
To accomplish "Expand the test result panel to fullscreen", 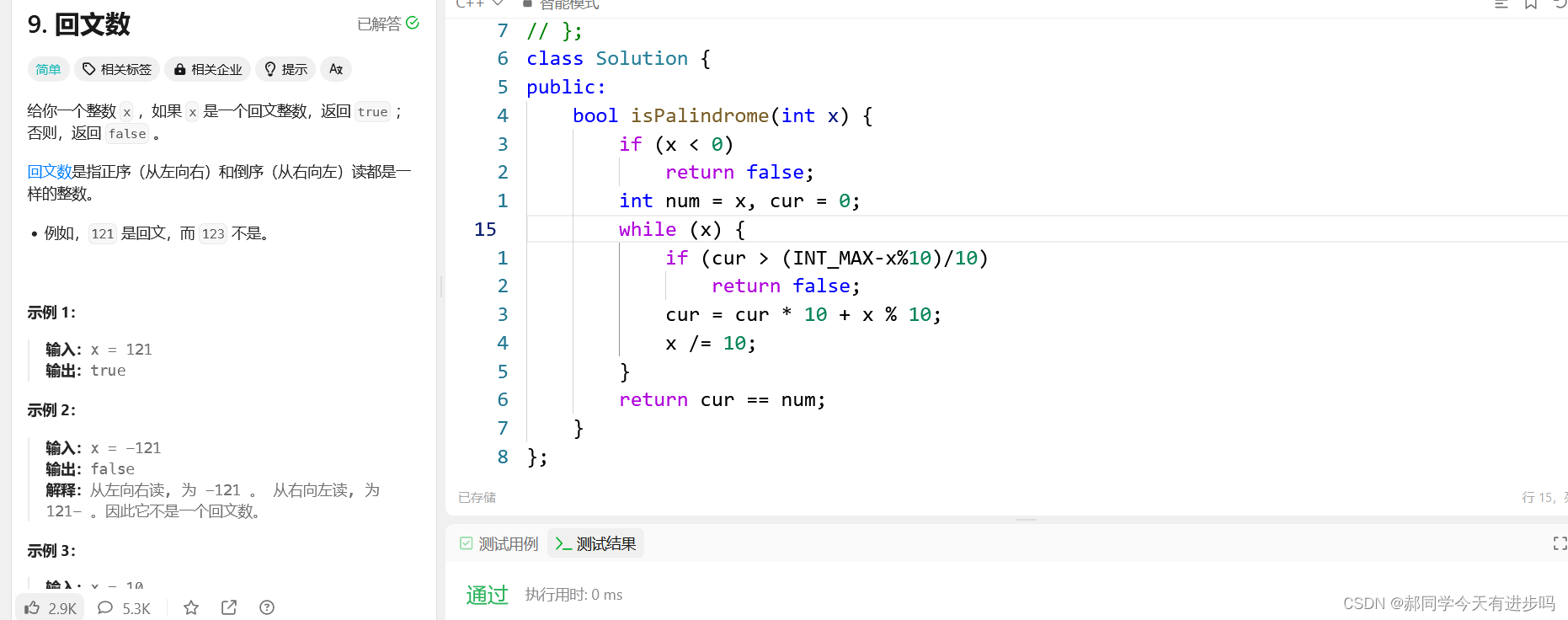I will [x=1560, y=543].
